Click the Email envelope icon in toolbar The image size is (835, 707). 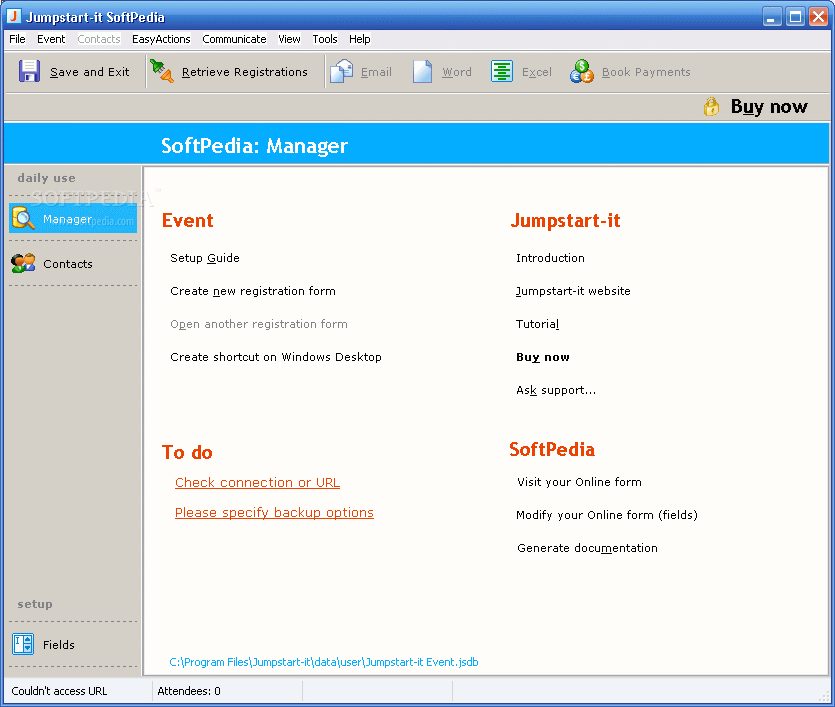(341, 71)
